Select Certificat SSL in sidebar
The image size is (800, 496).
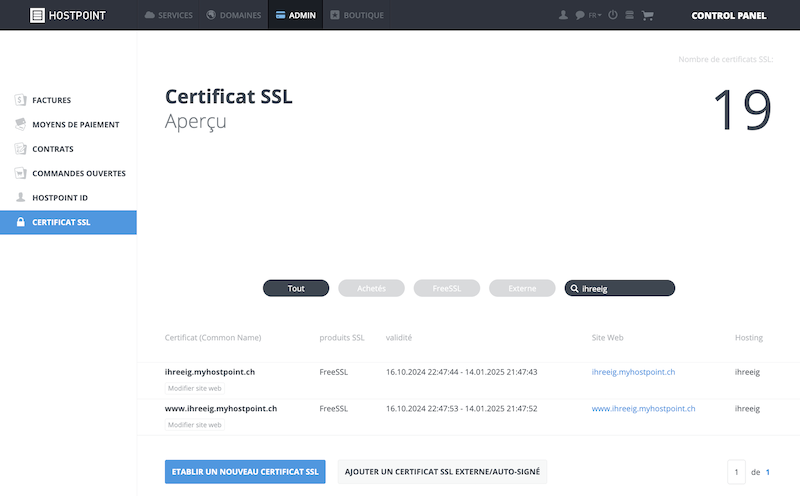pyautogui.click(x=68, y=222)
